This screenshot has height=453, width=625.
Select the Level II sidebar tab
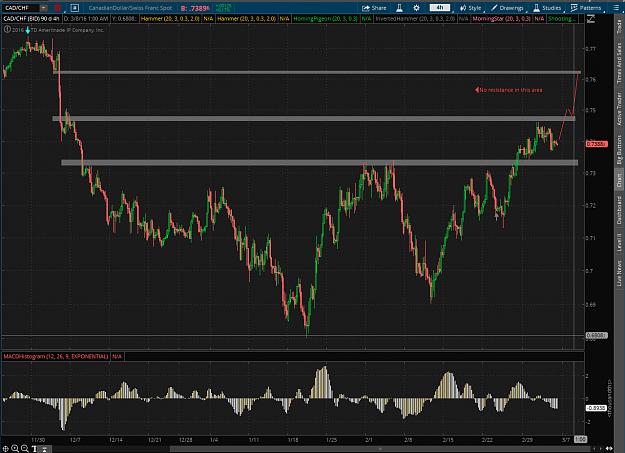click(619, 242)
